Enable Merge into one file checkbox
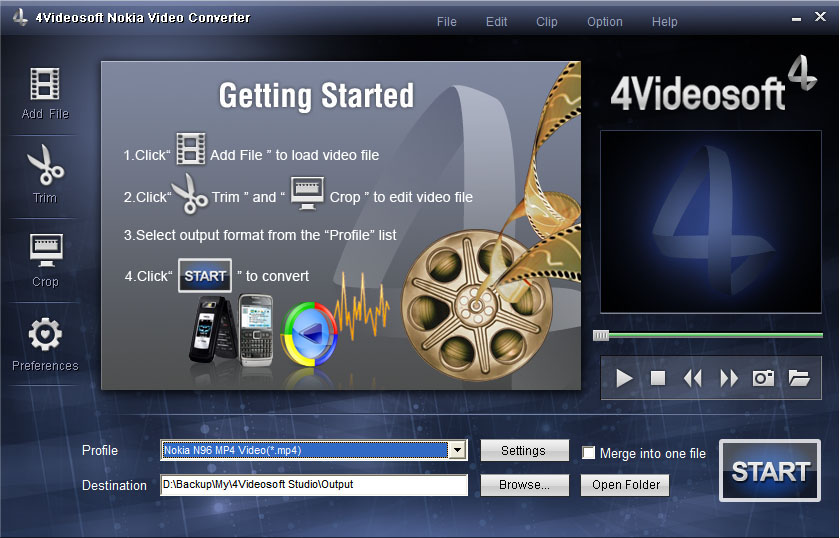 click(589, 453)
